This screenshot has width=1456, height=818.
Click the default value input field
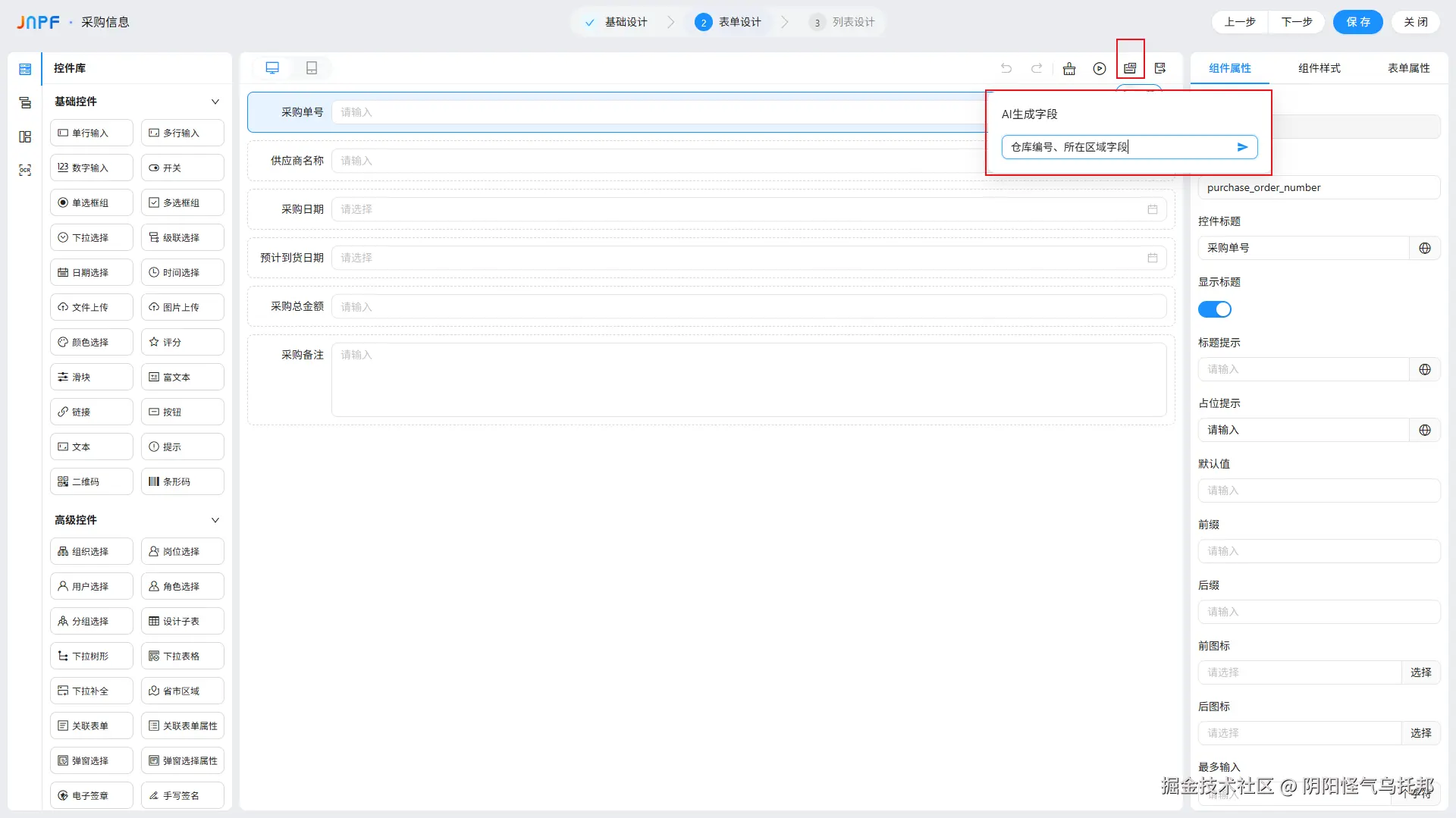click(x=1319, y=490)
